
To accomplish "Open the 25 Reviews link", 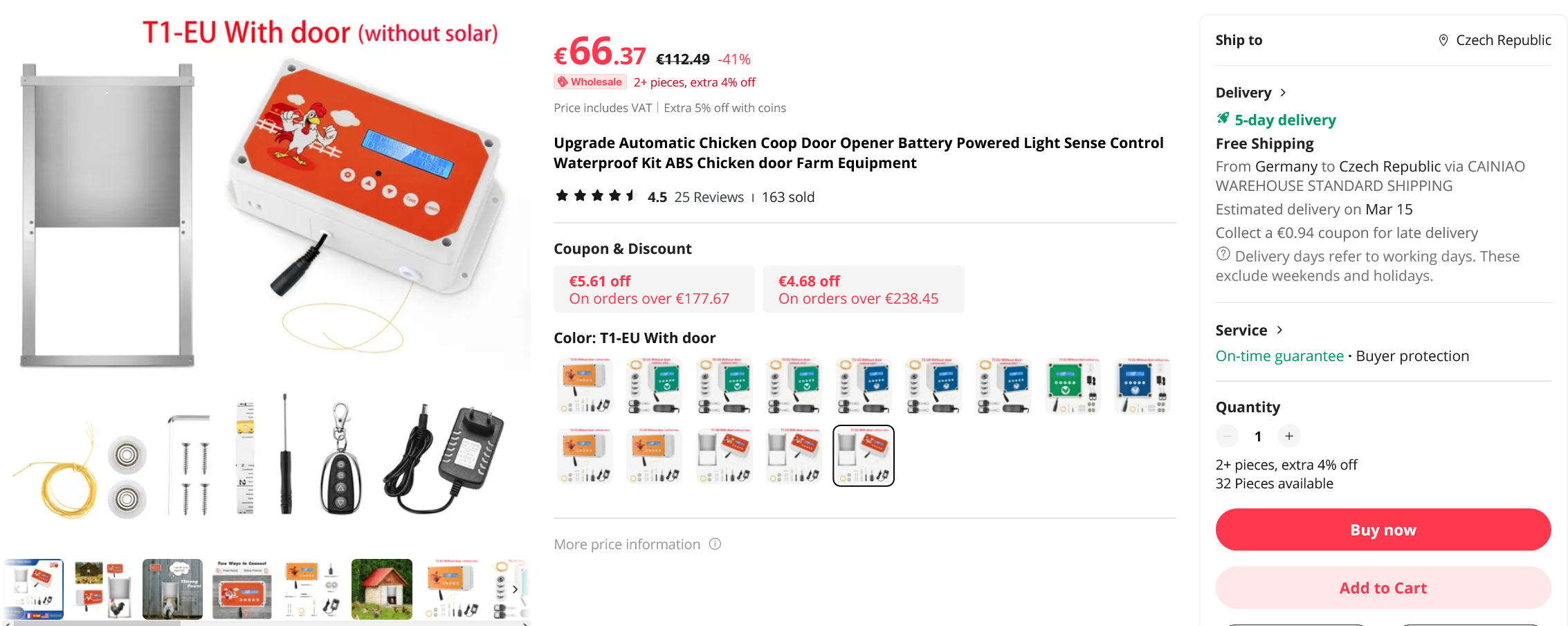I will pos(709,197).
